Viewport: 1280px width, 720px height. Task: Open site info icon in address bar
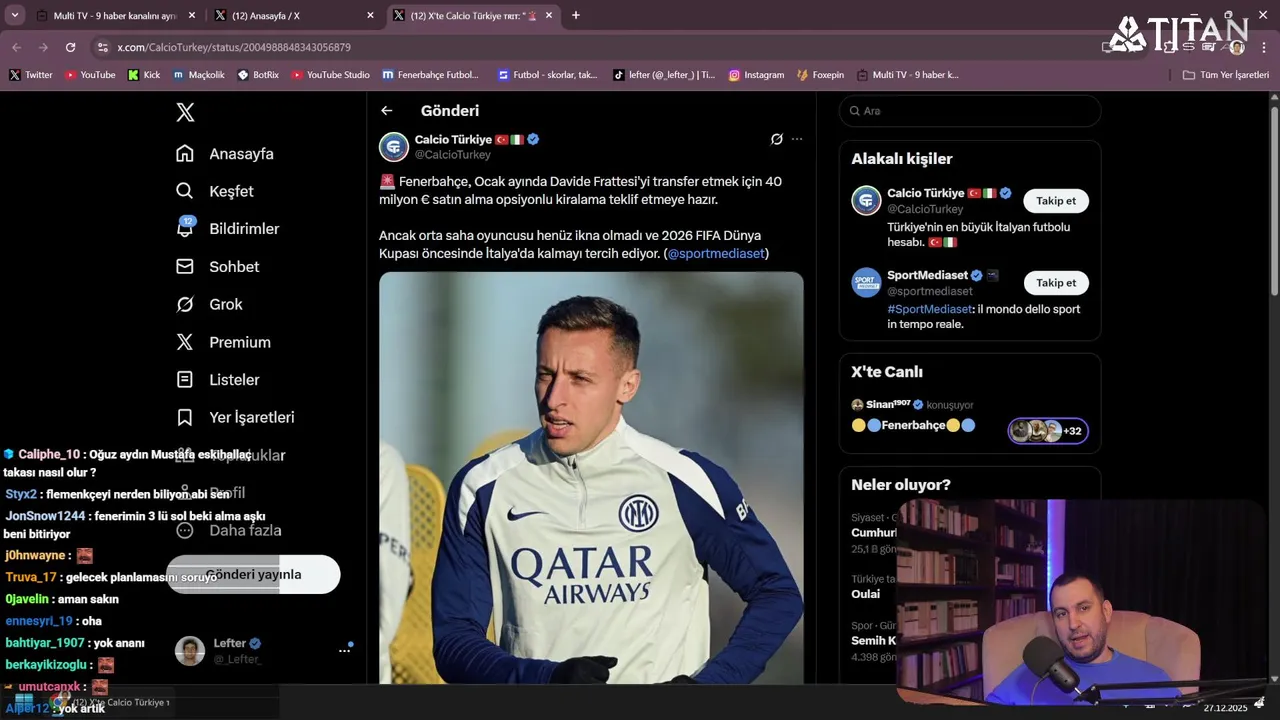(102, 47)
